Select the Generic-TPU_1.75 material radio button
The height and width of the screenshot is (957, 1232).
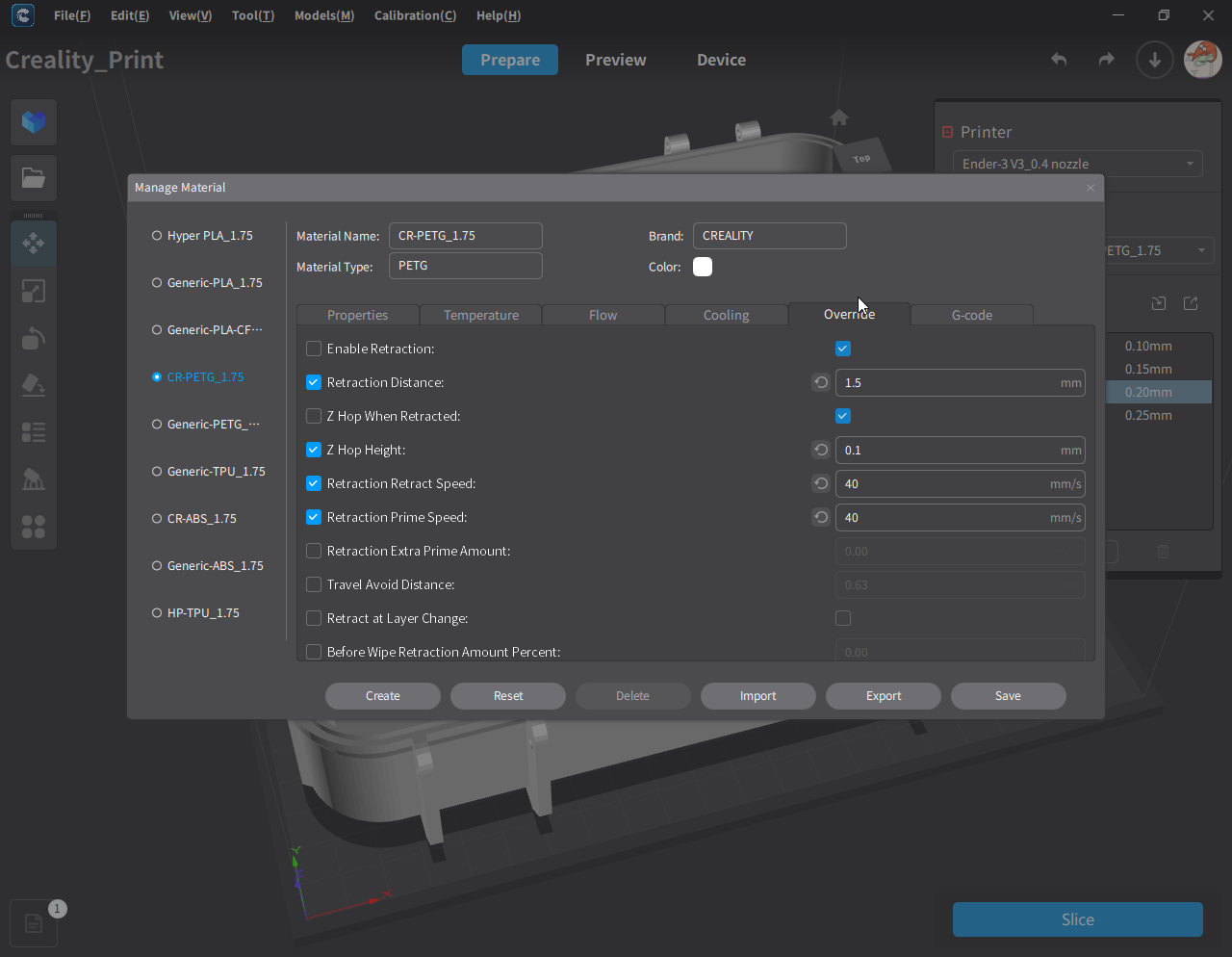point(157,472)
